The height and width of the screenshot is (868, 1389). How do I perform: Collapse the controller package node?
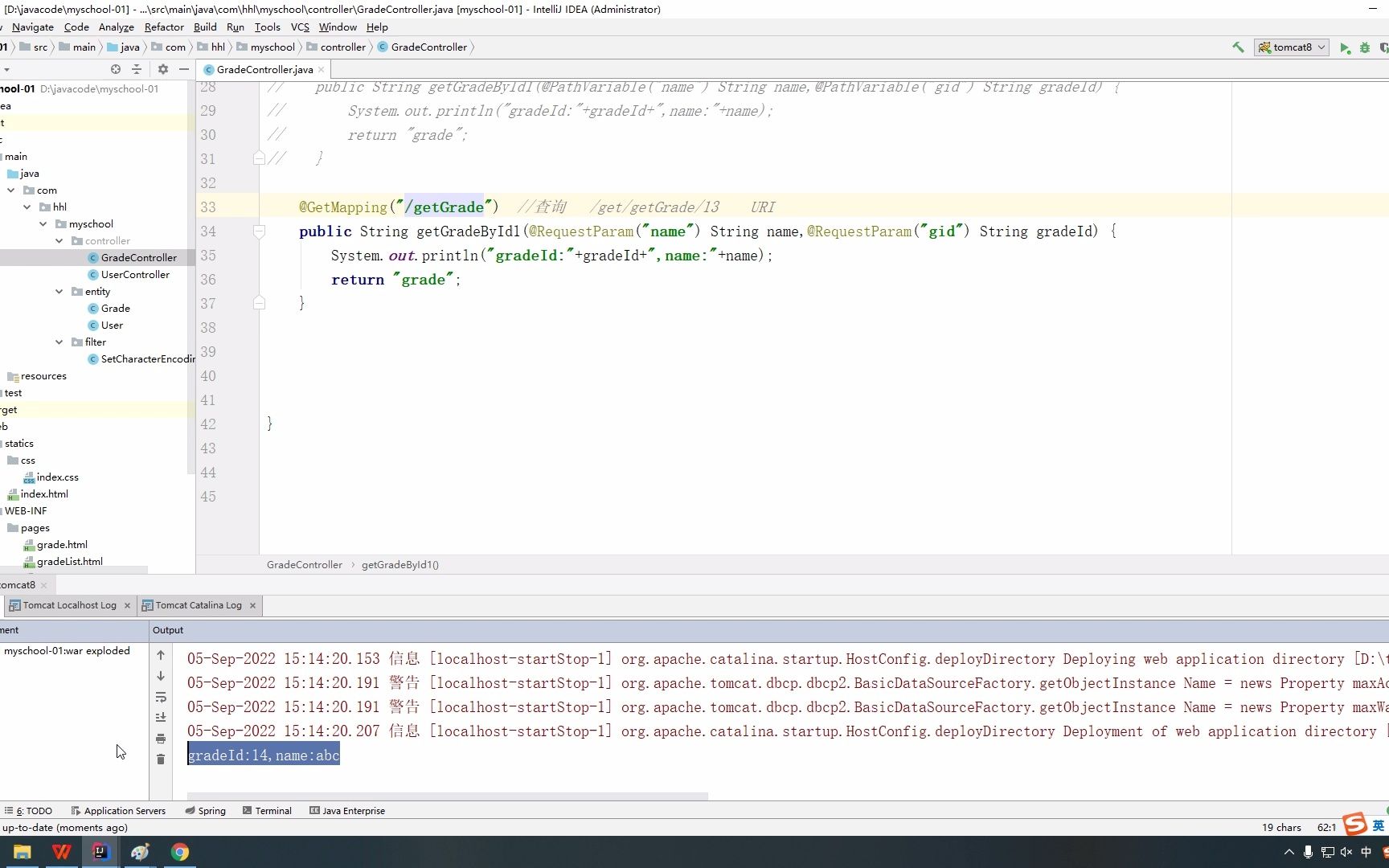tap(59, 241)
